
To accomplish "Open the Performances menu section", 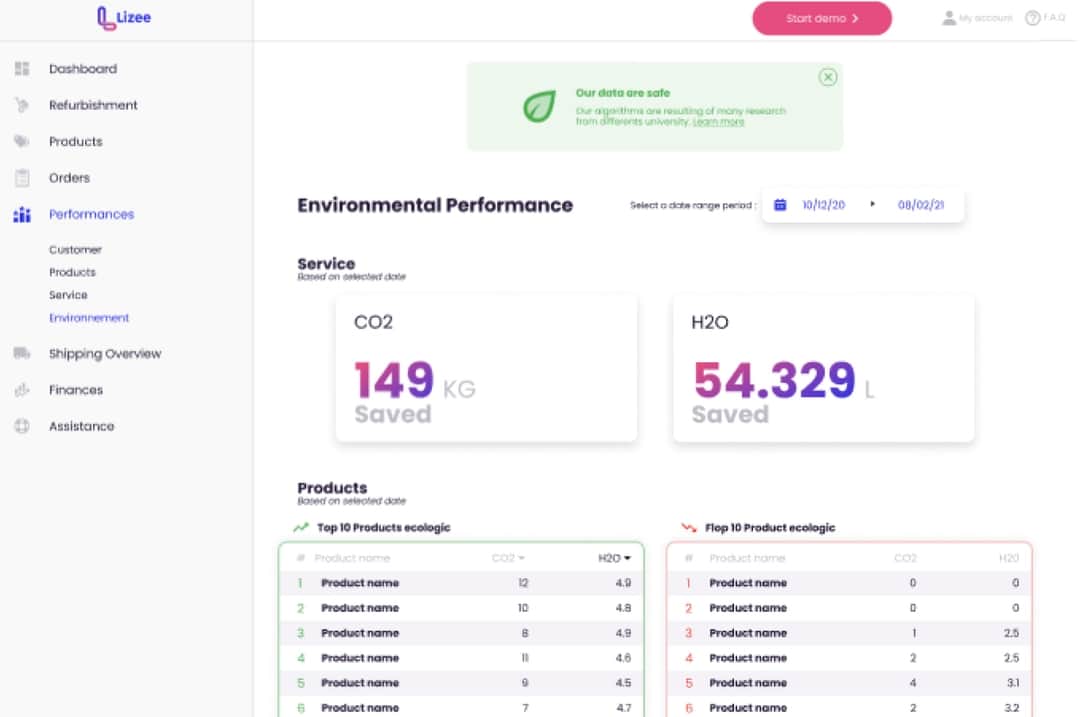I will pos(91,214).
